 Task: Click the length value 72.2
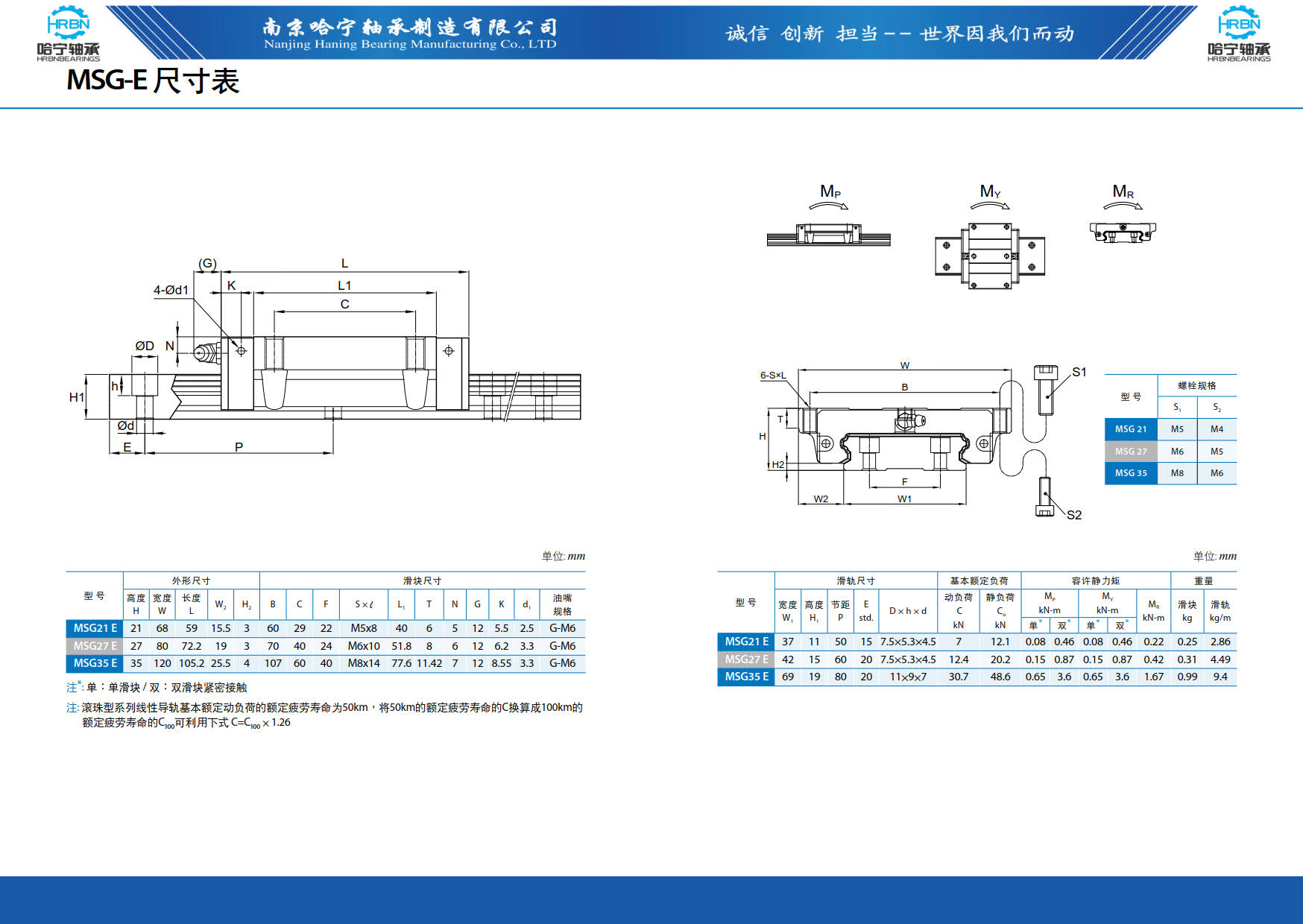[x=192, y=646]
